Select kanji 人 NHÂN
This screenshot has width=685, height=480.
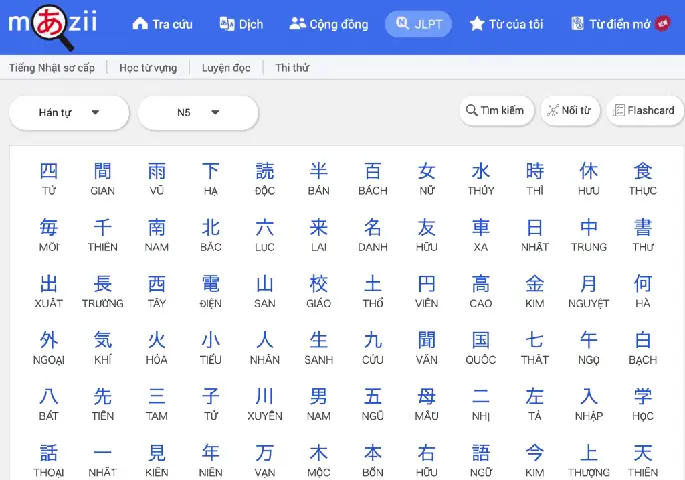point(265,348)
